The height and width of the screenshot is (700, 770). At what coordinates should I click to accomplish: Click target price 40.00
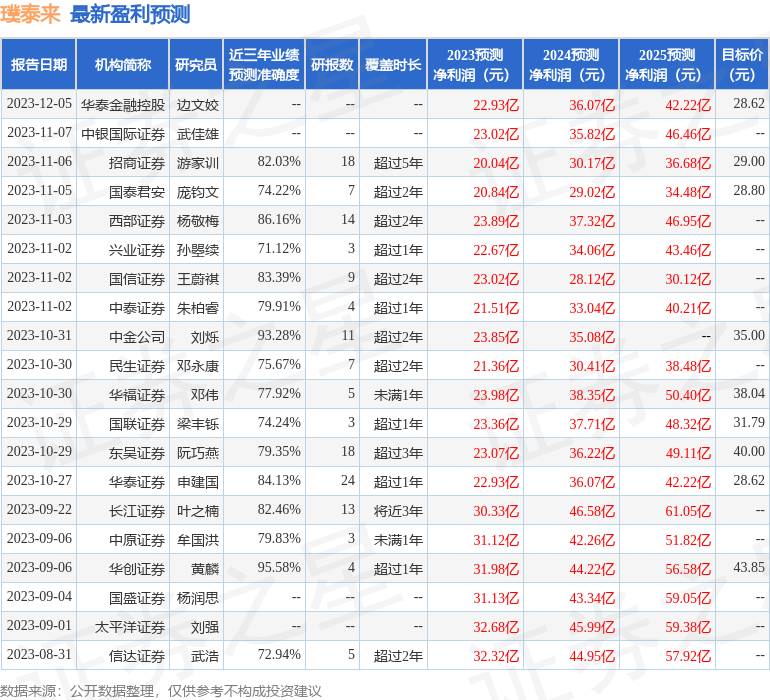click(x=749, y=451)
